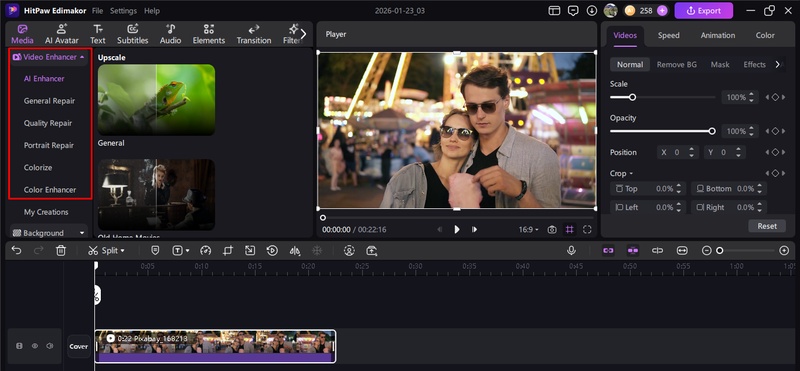Open the Split dropdown arrow
The width and height of the screenshot is (800, 371).
click(122, 251)
